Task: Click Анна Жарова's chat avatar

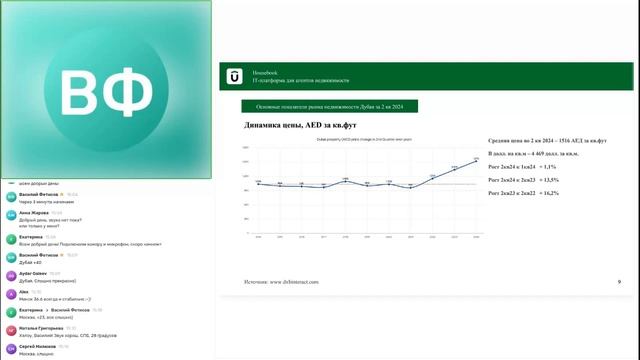Action: point(11,215)
